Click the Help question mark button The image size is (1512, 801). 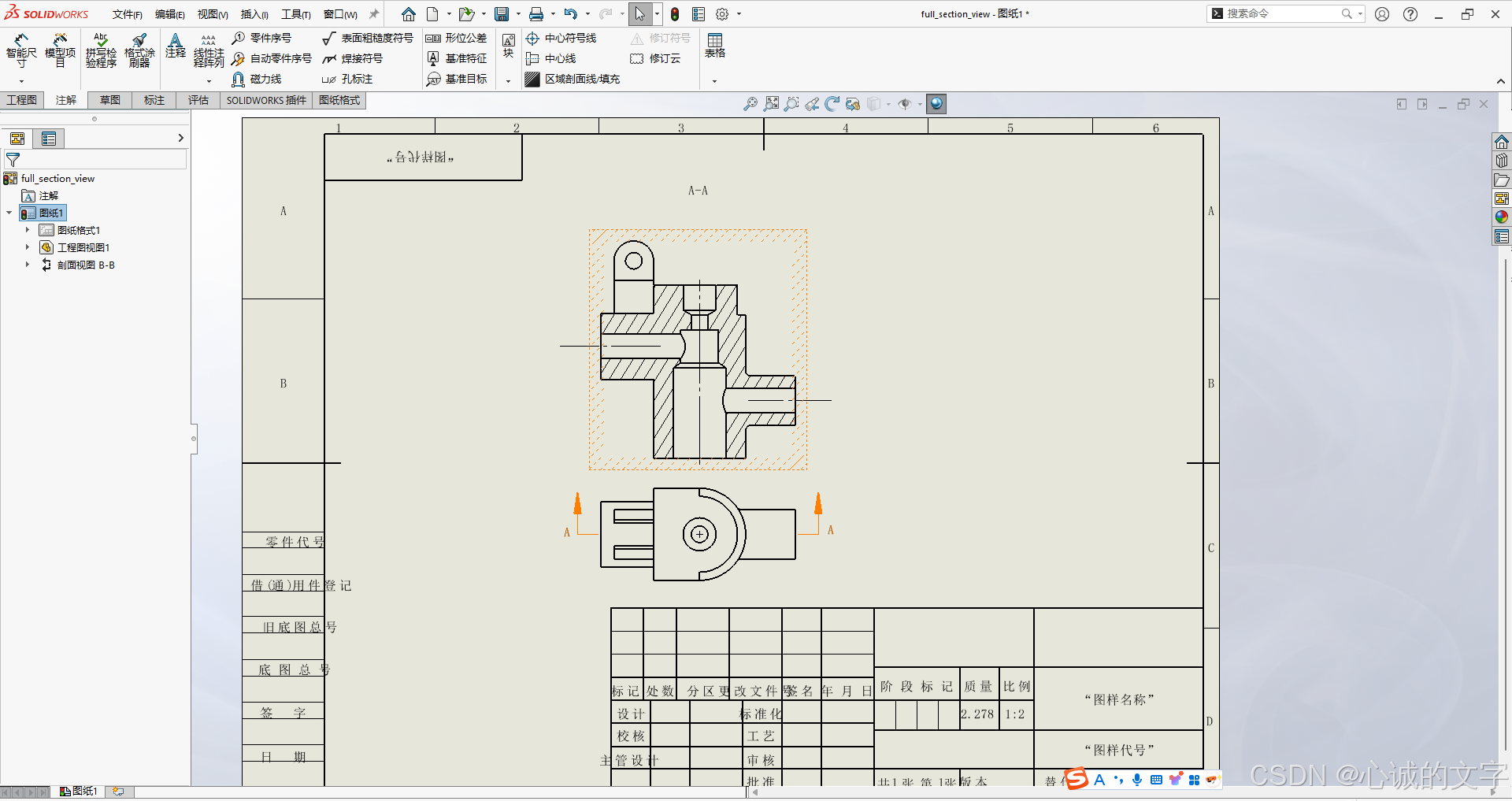click(1410, 14)
